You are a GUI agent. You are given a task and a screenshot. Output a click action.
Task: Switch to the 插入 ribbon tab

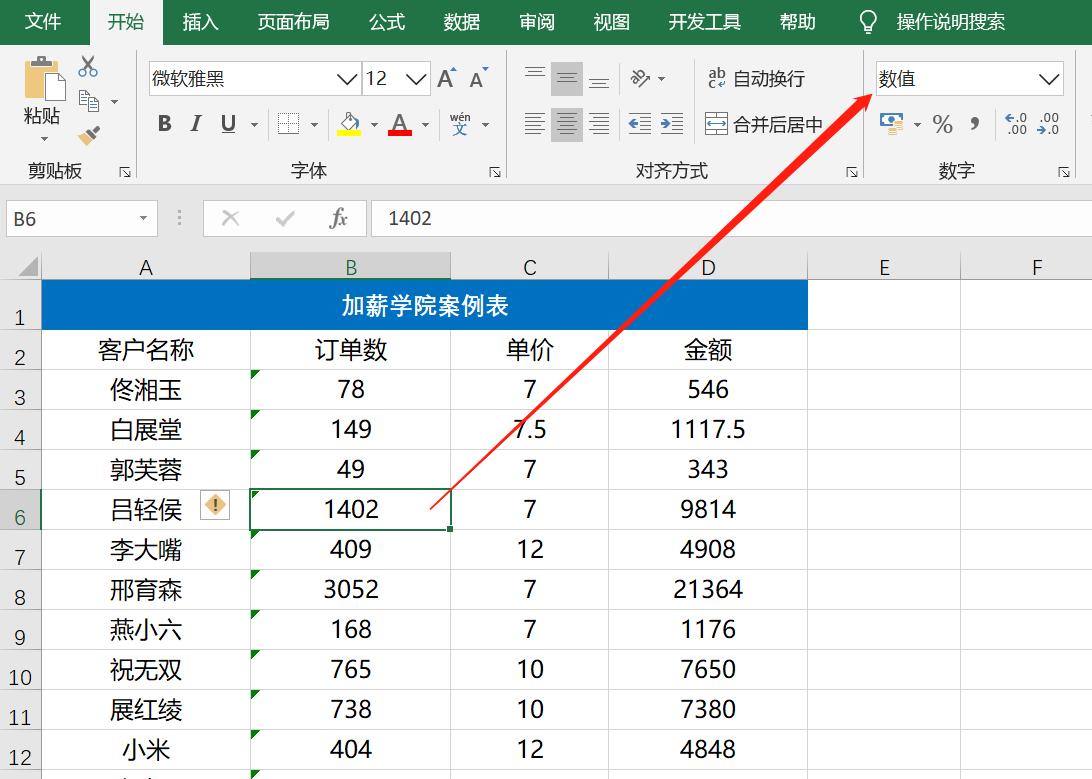point(200,20)
